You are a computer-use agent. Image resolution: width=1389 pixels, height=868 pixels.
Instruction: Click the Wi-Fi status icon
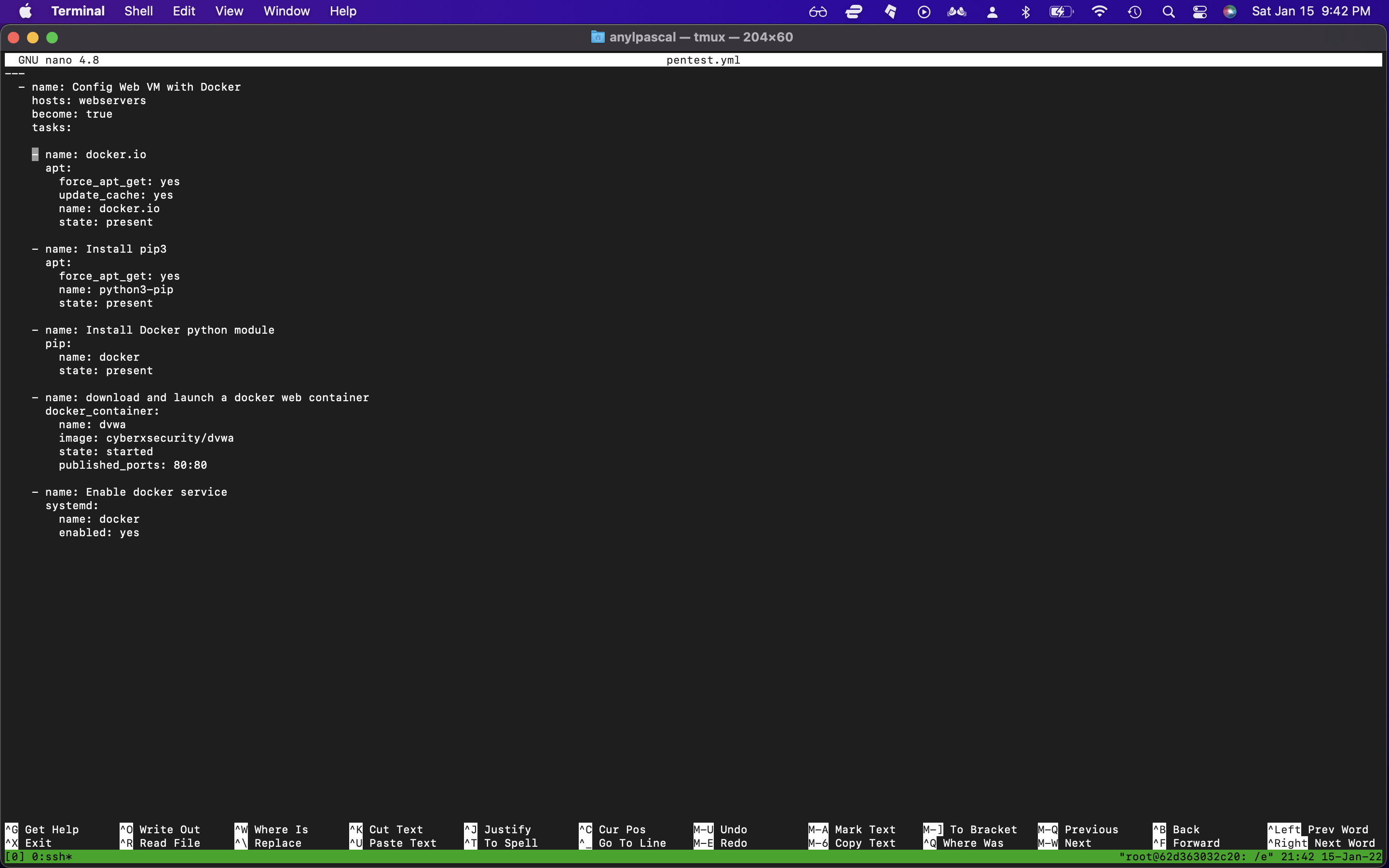[x=1099, y=11]
